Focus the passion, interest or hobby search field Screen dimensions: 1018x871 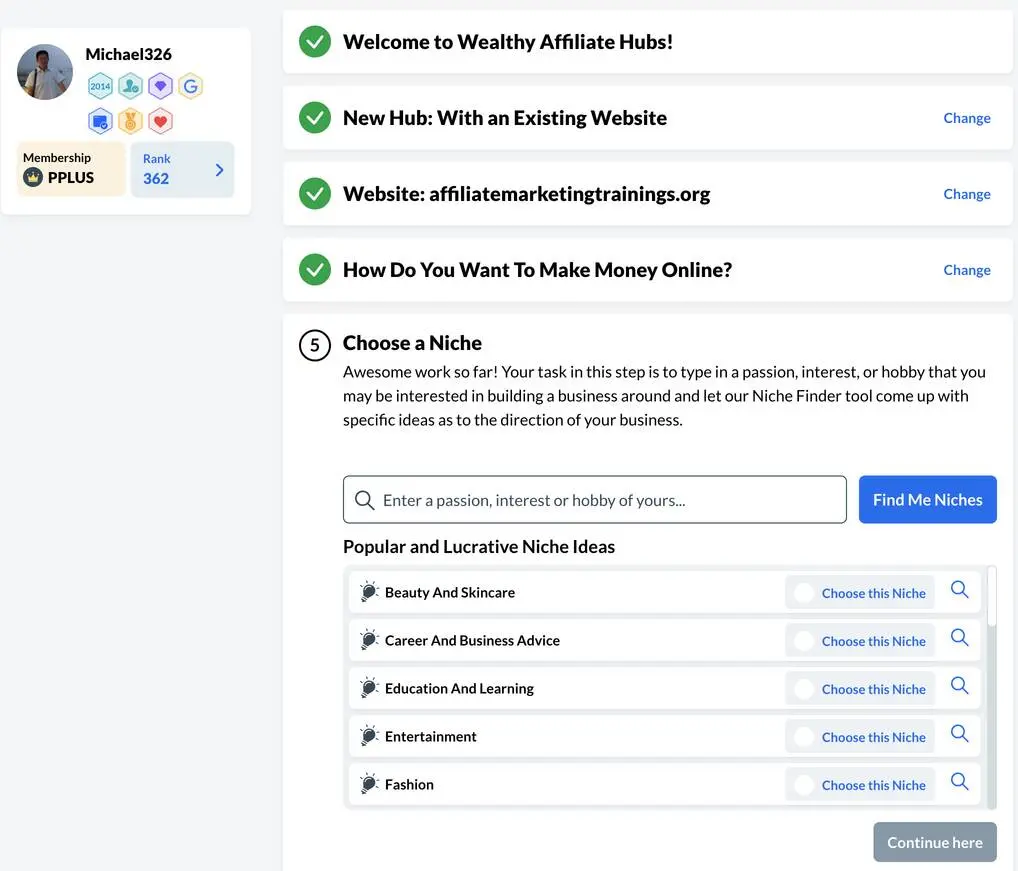pos(595,500)
